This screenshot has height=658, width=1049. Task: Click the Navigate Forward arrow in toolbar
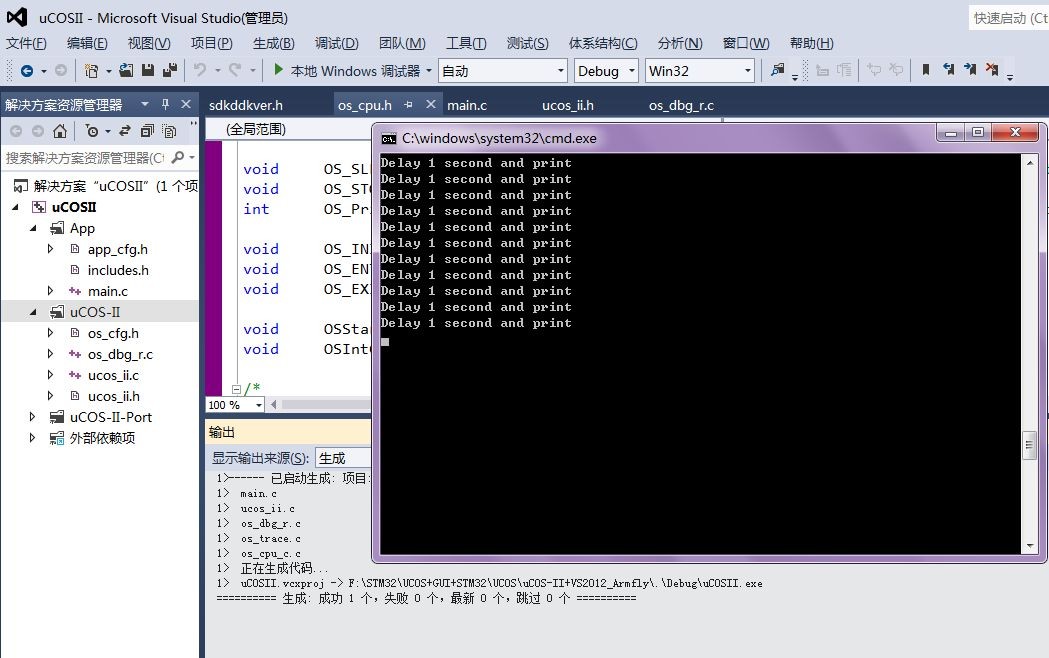(x=61, y=70)
